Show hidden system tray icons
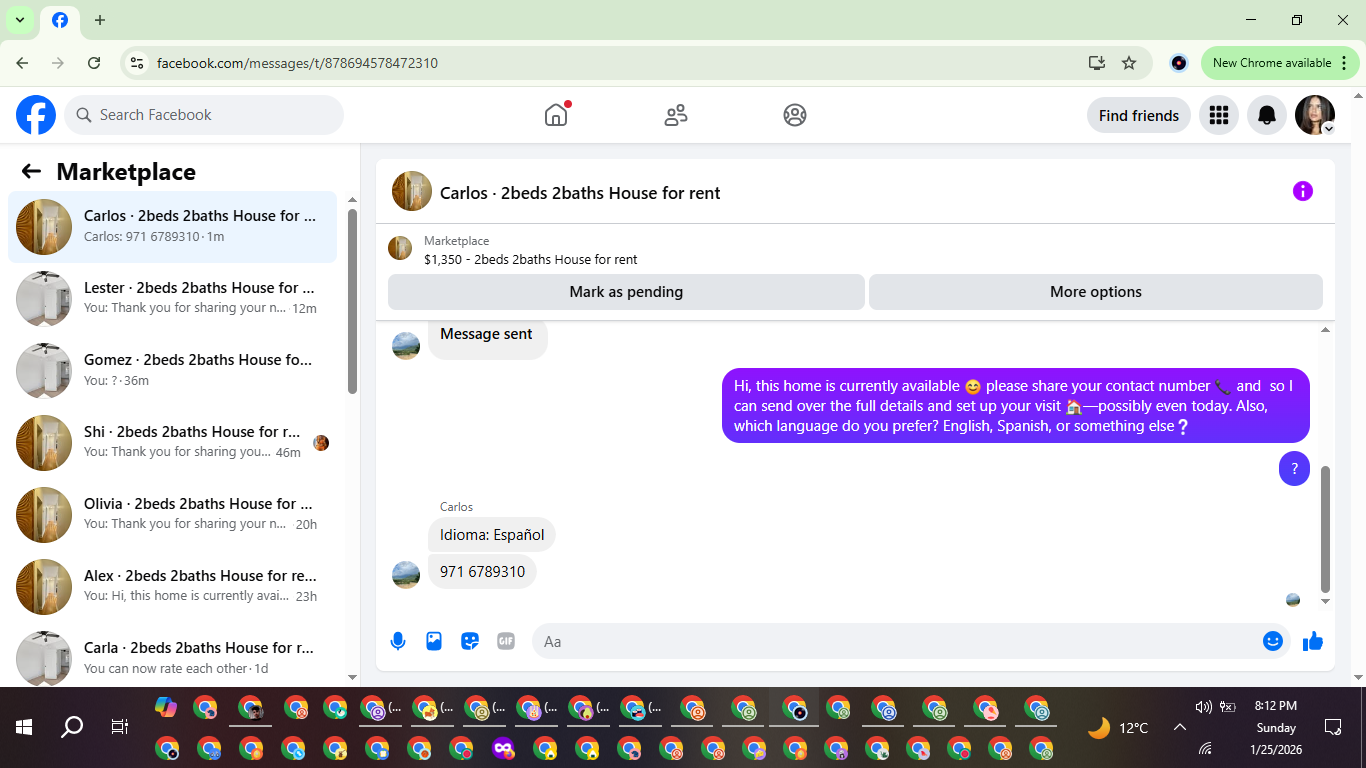The height and width of the screenshot is (768, 1366). (1180, 727)
